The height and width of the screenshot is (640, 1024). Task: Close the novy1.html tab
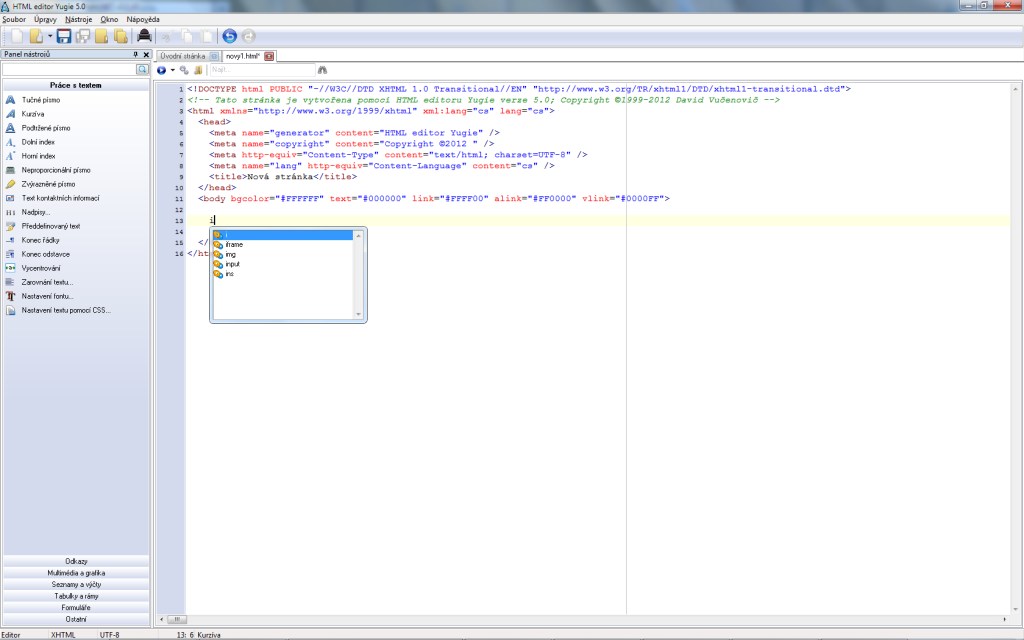[x=268, y=56]
